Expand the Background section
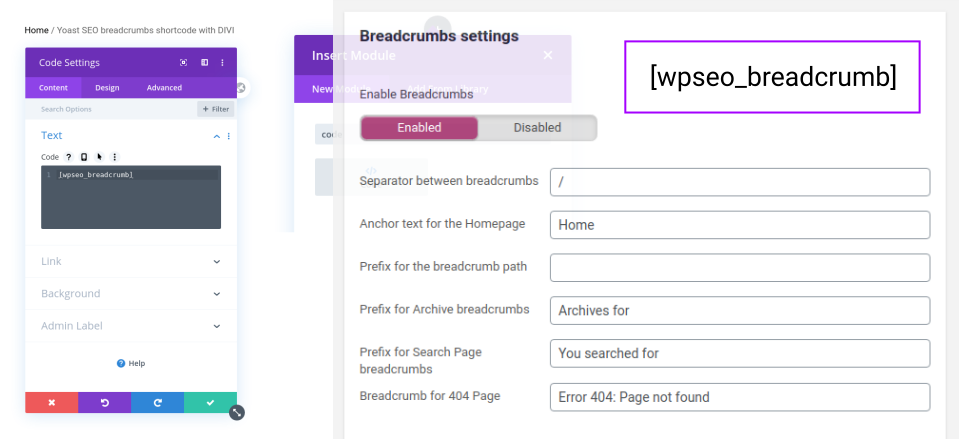Image resolution: width=960 pixels, height=440 pixels. point(131,294)
